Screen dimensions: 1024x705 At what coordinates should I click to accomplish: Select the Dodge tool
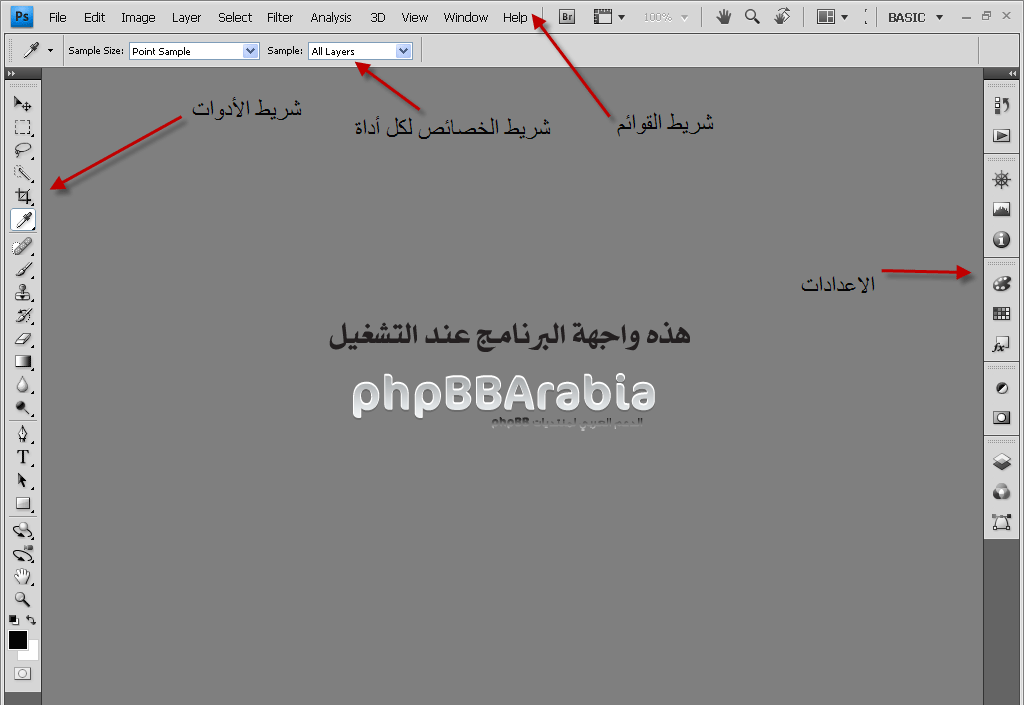pyautogui.click(x=23, y=408)
